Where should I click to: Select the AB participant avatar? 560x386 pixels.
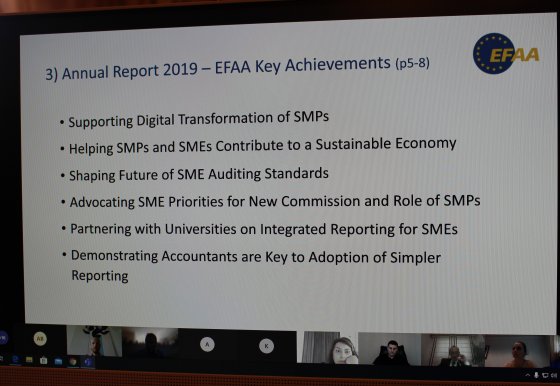pyautogui.click(x=40, y=339)
